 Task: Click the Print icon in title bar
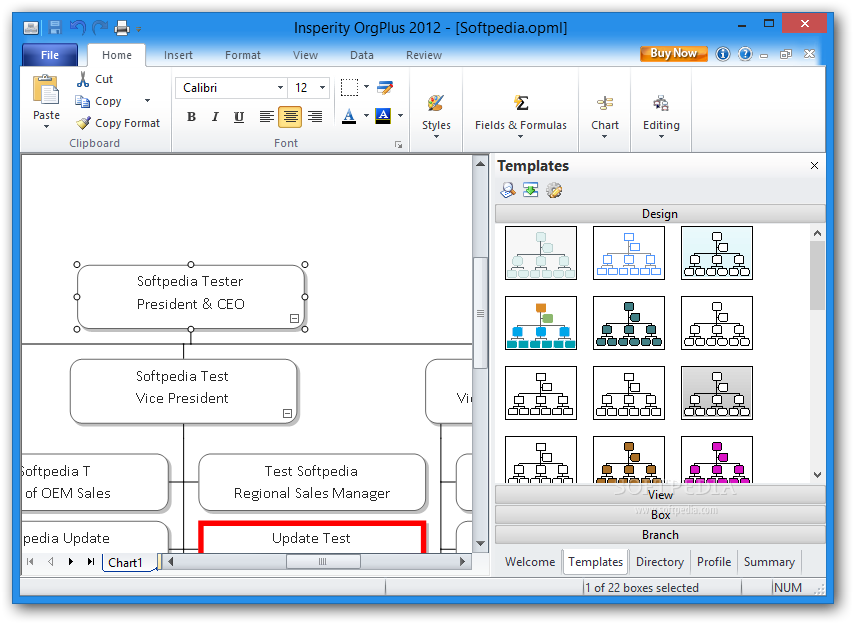121,27
